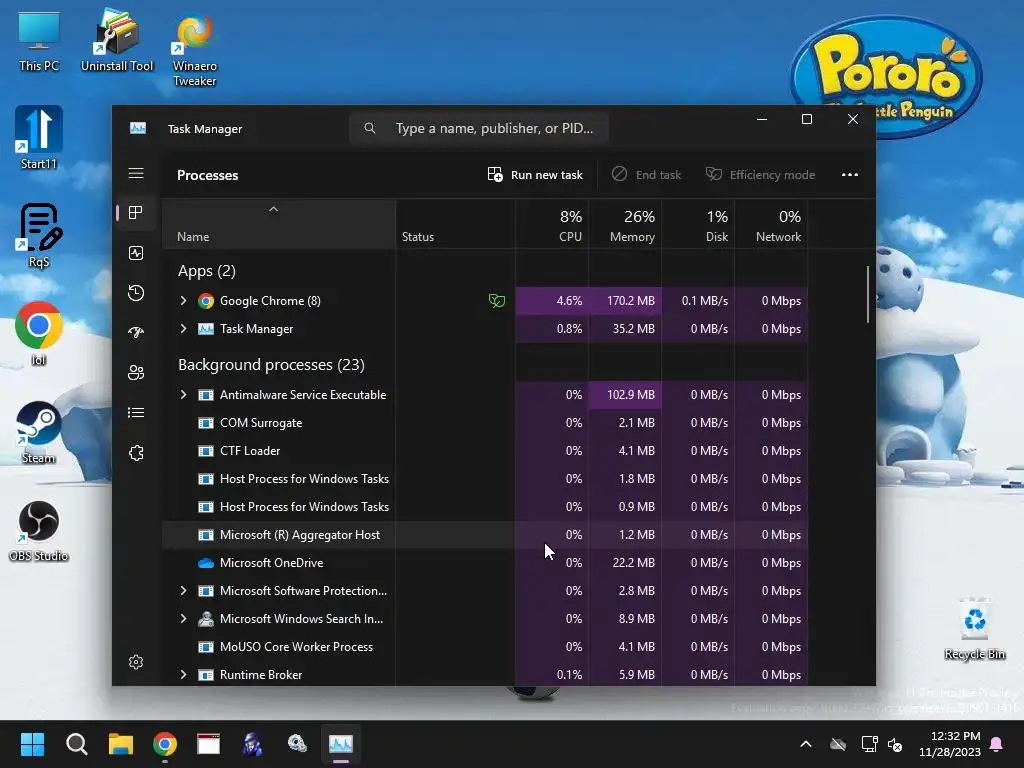Click the Apps (2) group heading
Viewport: 1024px width, 768px height.
(207, 271)
